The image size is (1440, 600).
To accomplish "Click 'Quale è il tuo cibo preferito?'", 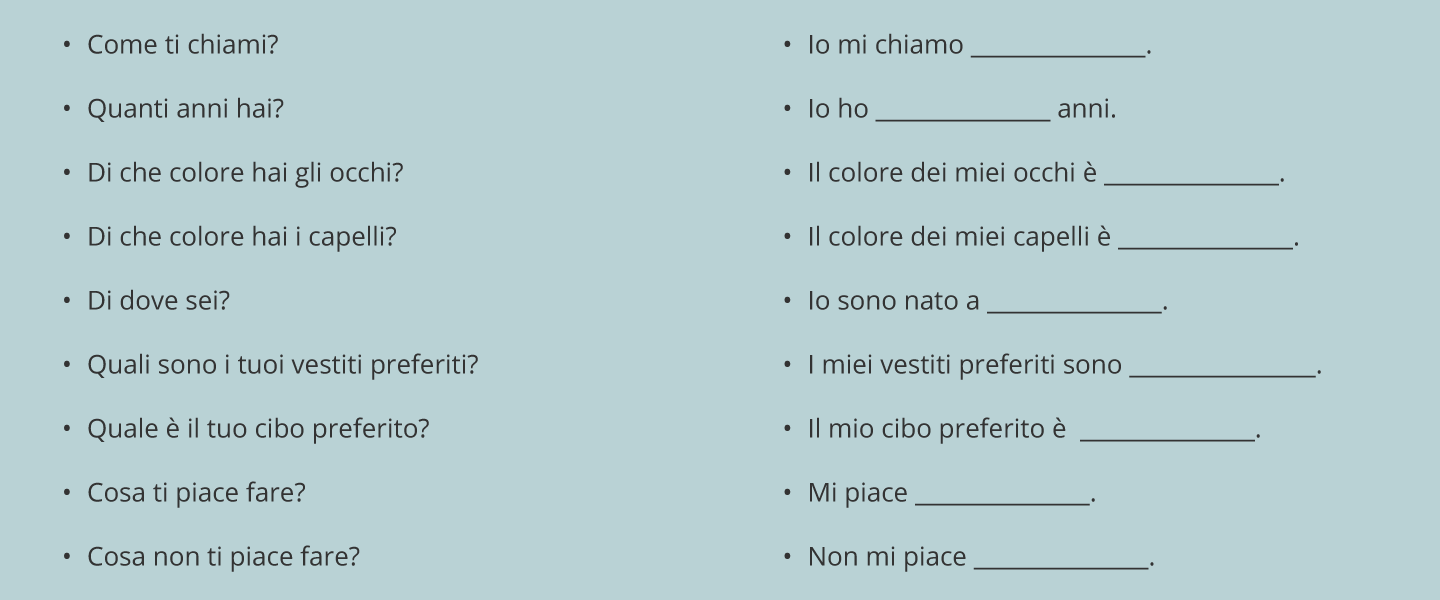I will coord(258,429).
